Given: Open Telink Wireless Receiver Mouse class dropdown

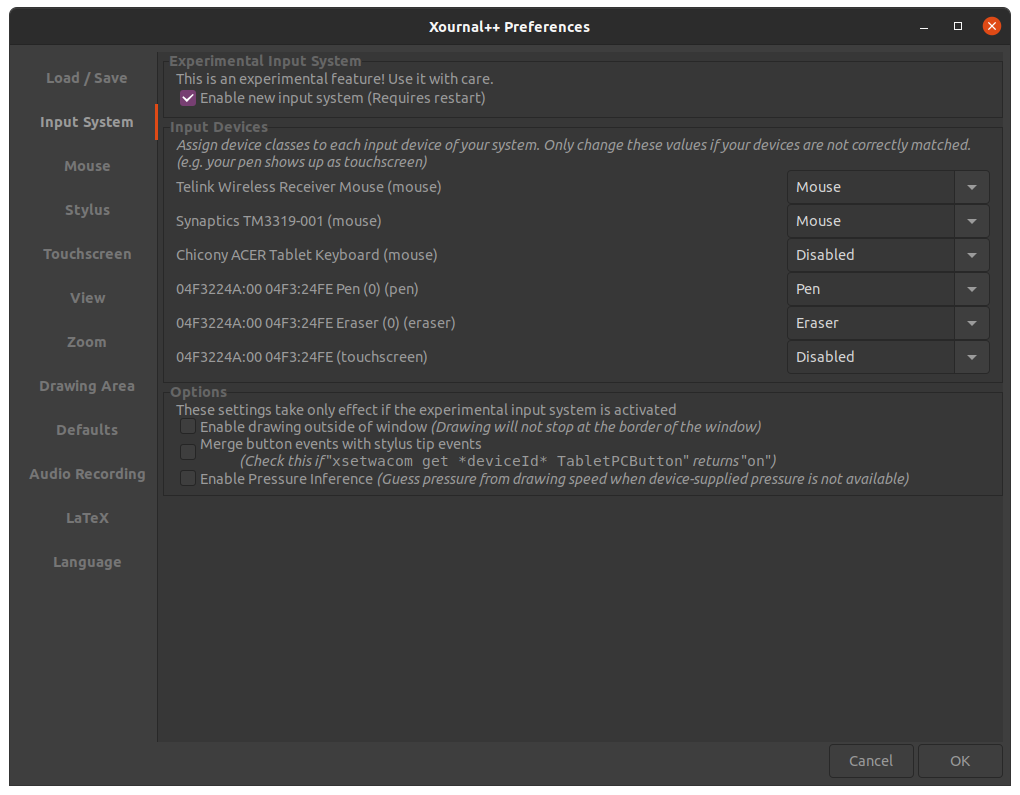Looking at the screenshot, I should (x=888, y=187).
